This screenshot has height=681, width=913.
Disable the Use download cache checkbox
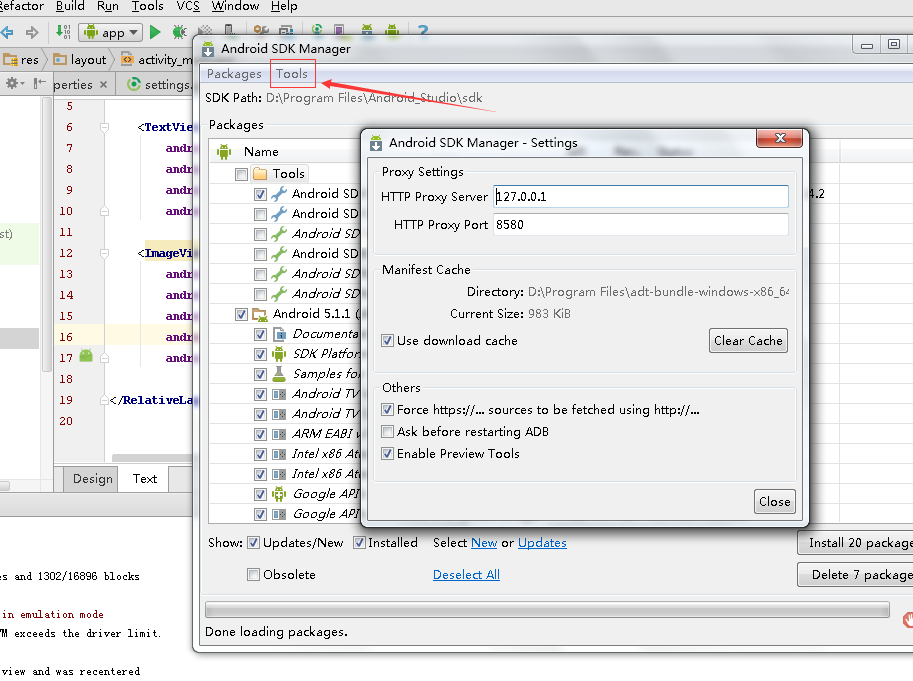(x=388, y=341)
